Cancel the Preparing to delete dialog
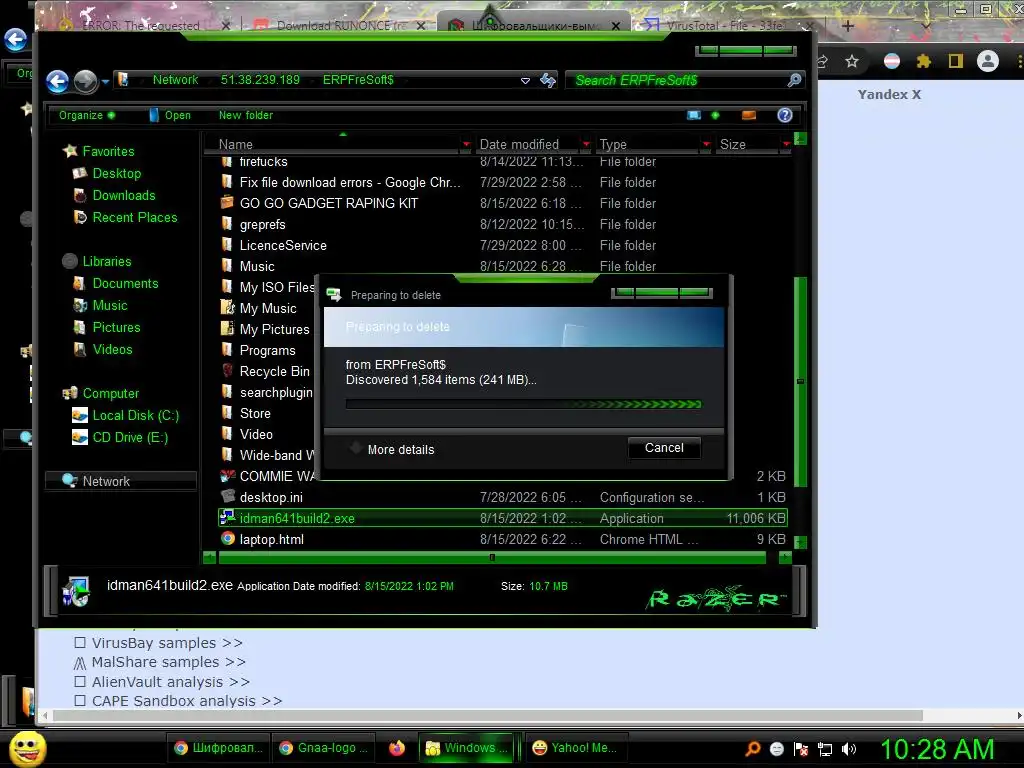The width and height of the screenshot is (1024, 768). [x=664, y=448]
